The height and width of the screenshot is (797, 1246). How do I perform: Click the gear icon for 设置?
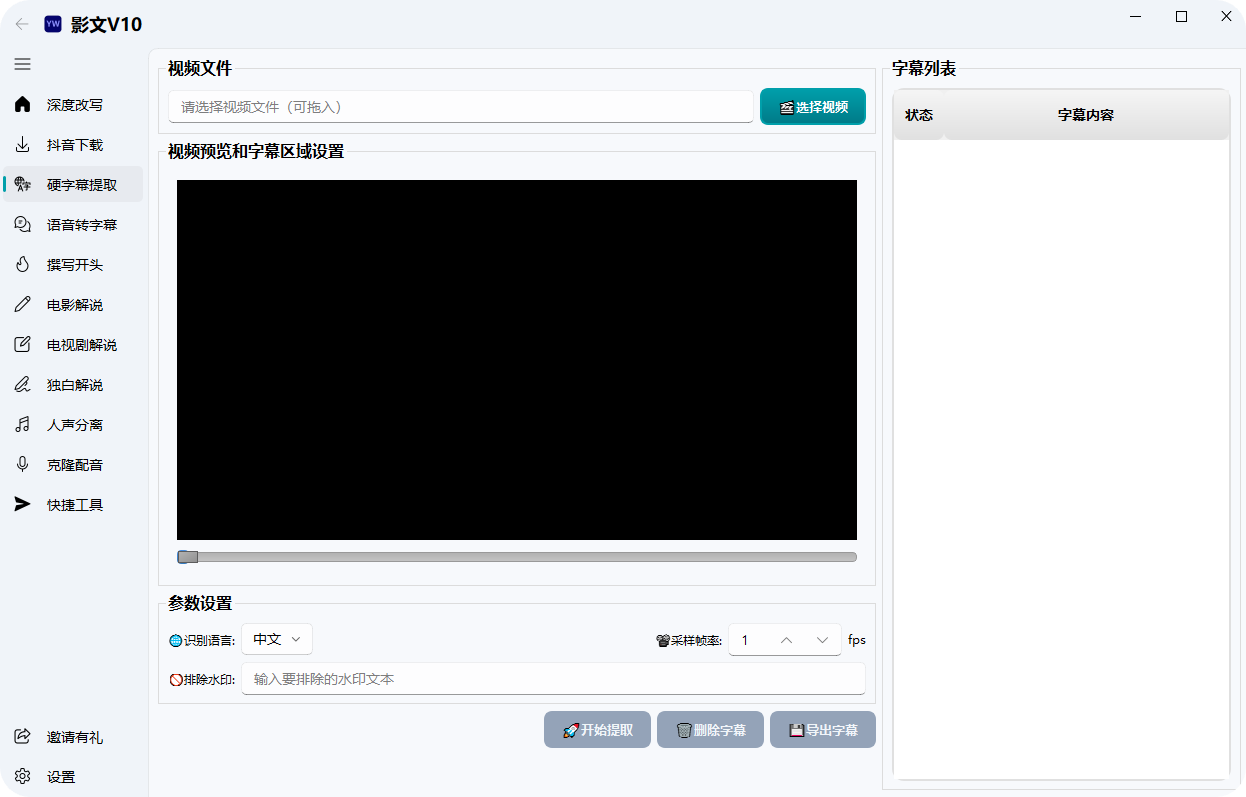[22, 777]
